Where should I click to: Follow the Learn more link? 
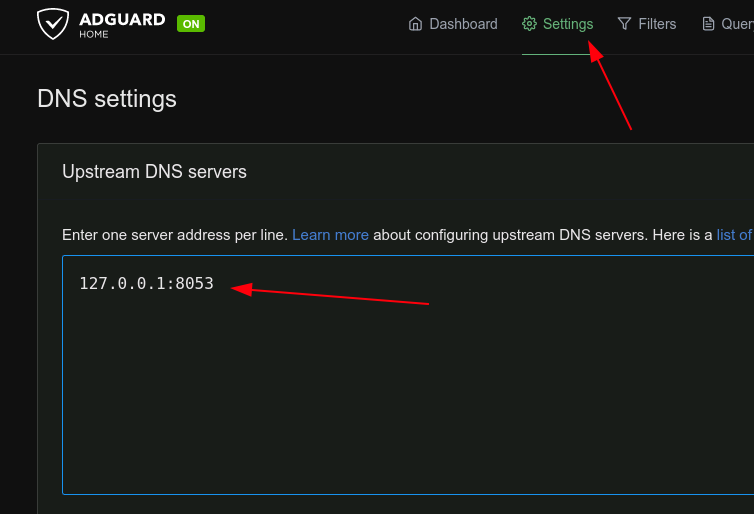pos(330,235)
